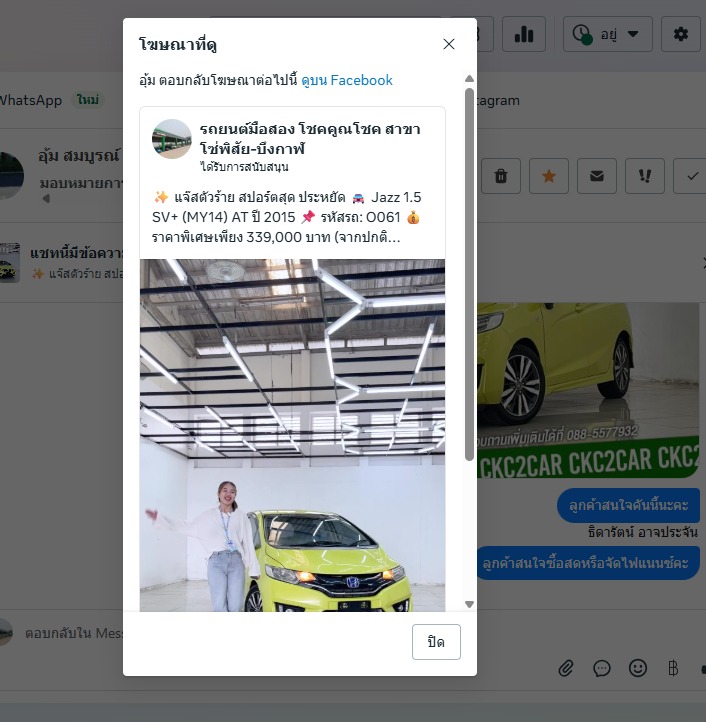Image resolution: width=706 pixels, height=722 pixels.
Task: Click message ลูกค้าสนใจซื้อสดหรือจัดไฟแนนซ์คะ
Action: coord(588,563)
